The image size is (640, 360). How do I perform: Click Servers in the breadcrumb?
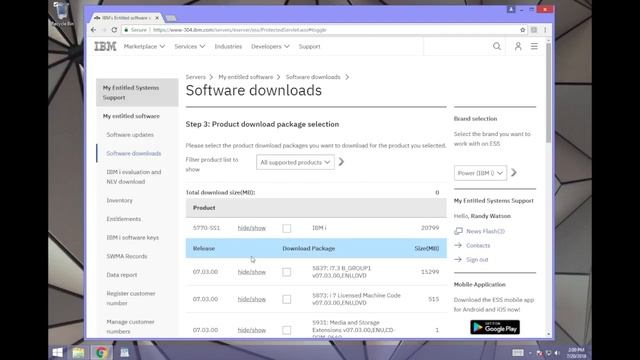[x=196, y=77]
